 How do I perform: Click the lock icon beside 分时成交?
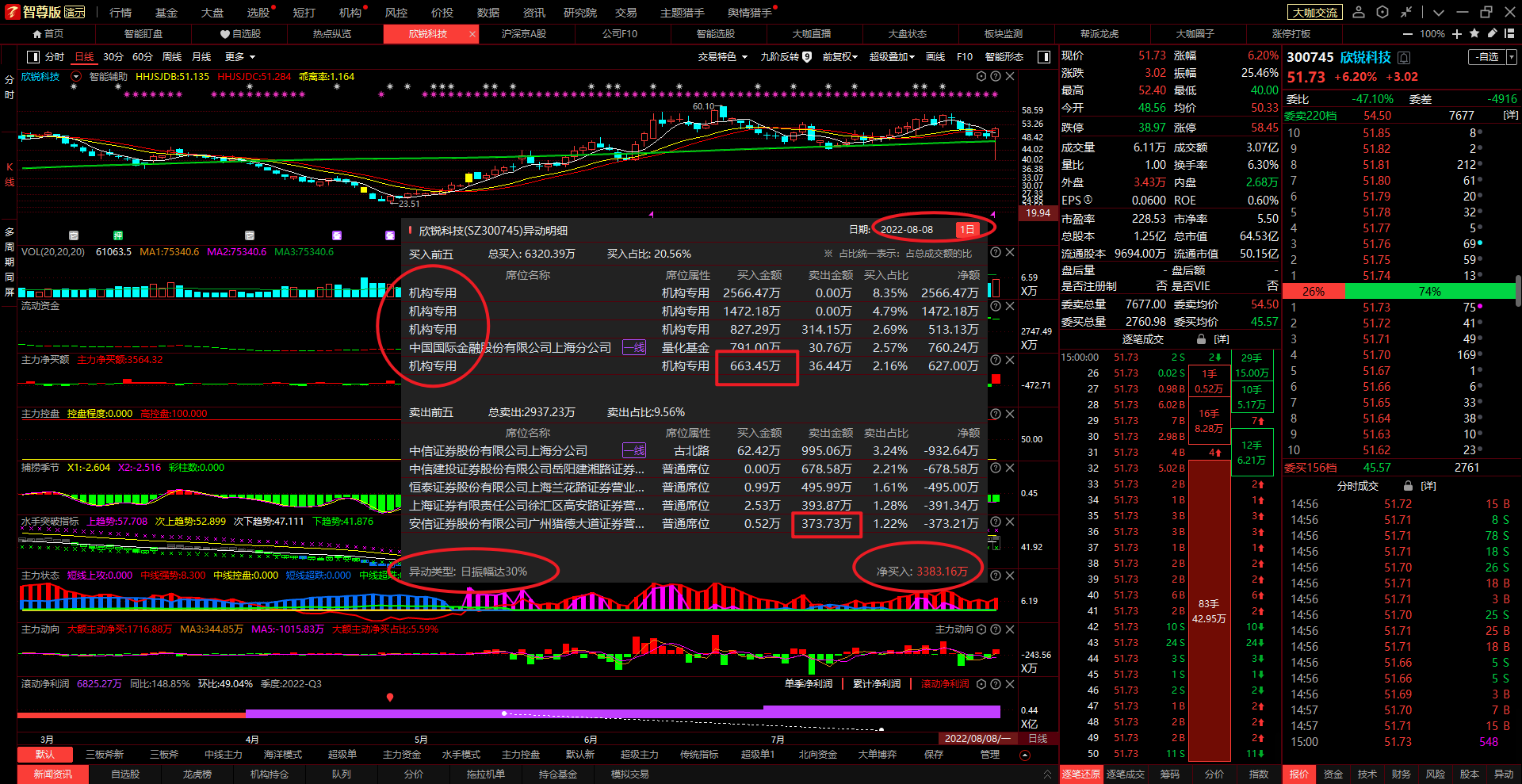1408,486
